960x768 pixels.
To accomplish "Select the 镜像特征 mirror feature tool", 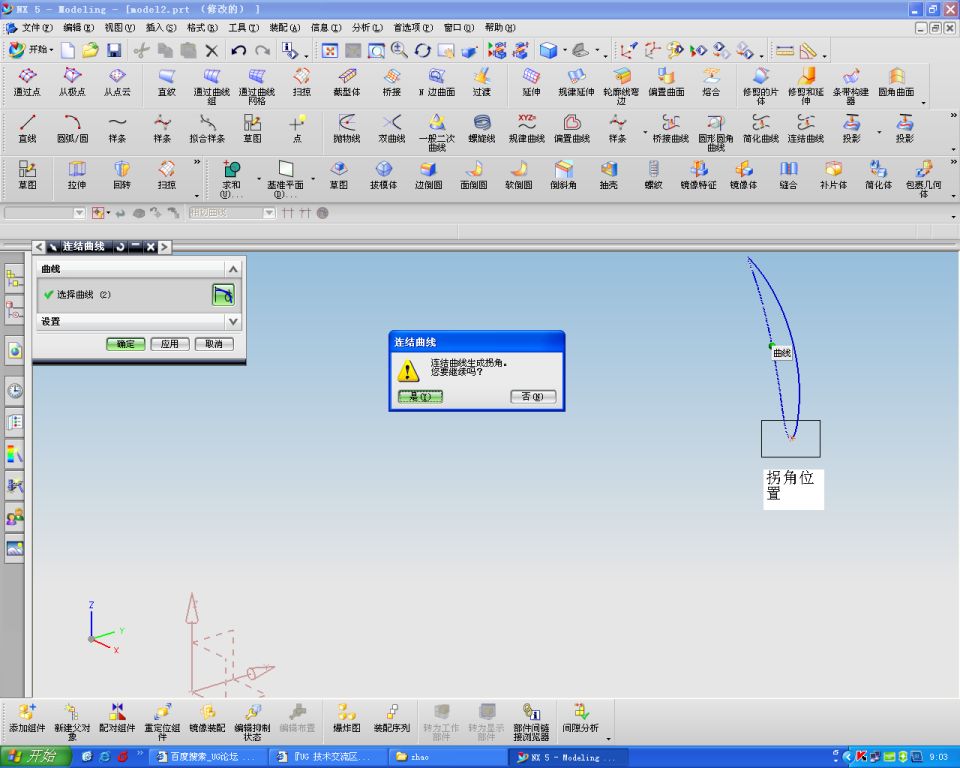I will [699, 175].
